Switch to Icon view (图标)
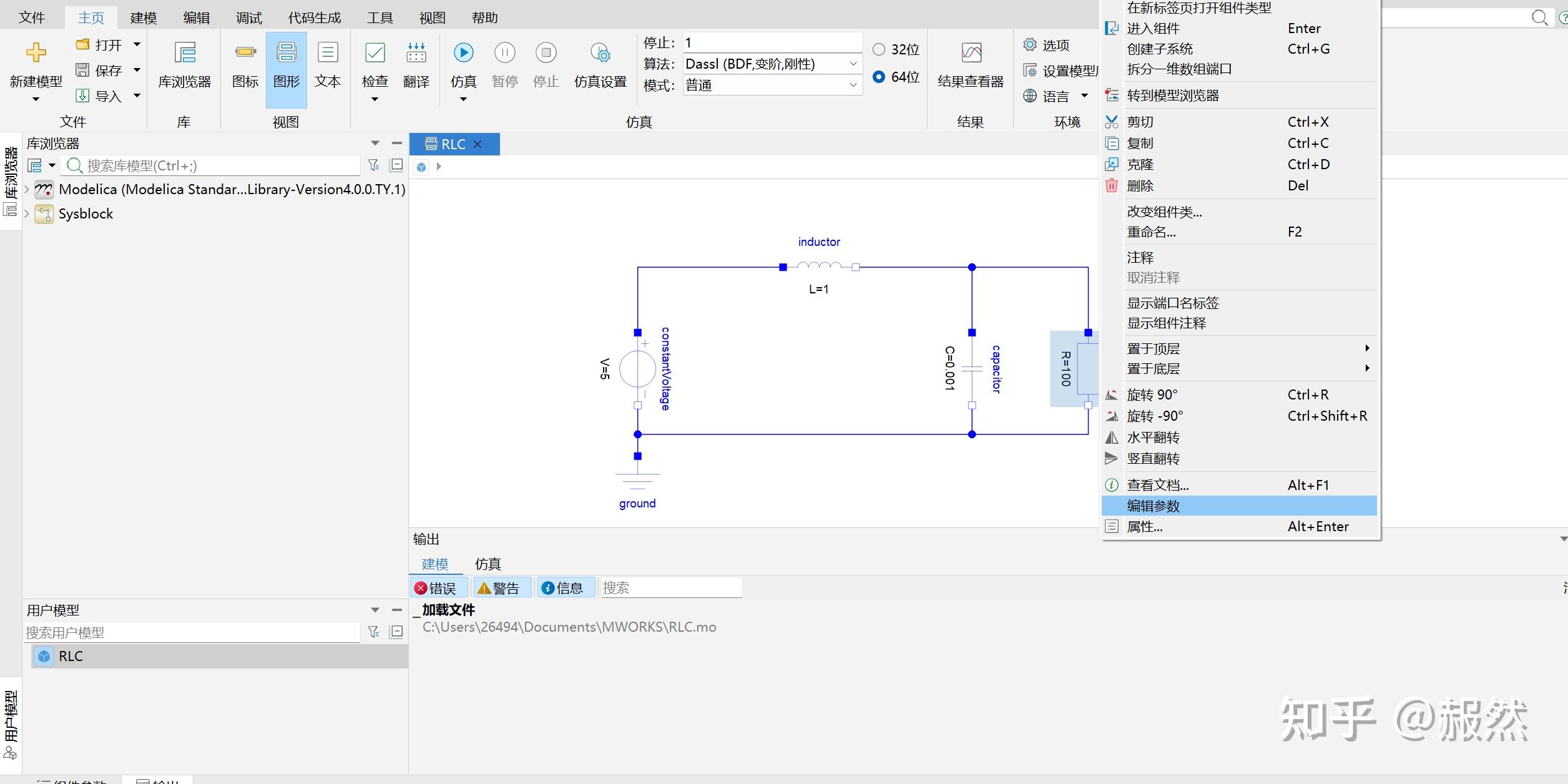This screenshot has height=784, width=1568. (245, 52)
